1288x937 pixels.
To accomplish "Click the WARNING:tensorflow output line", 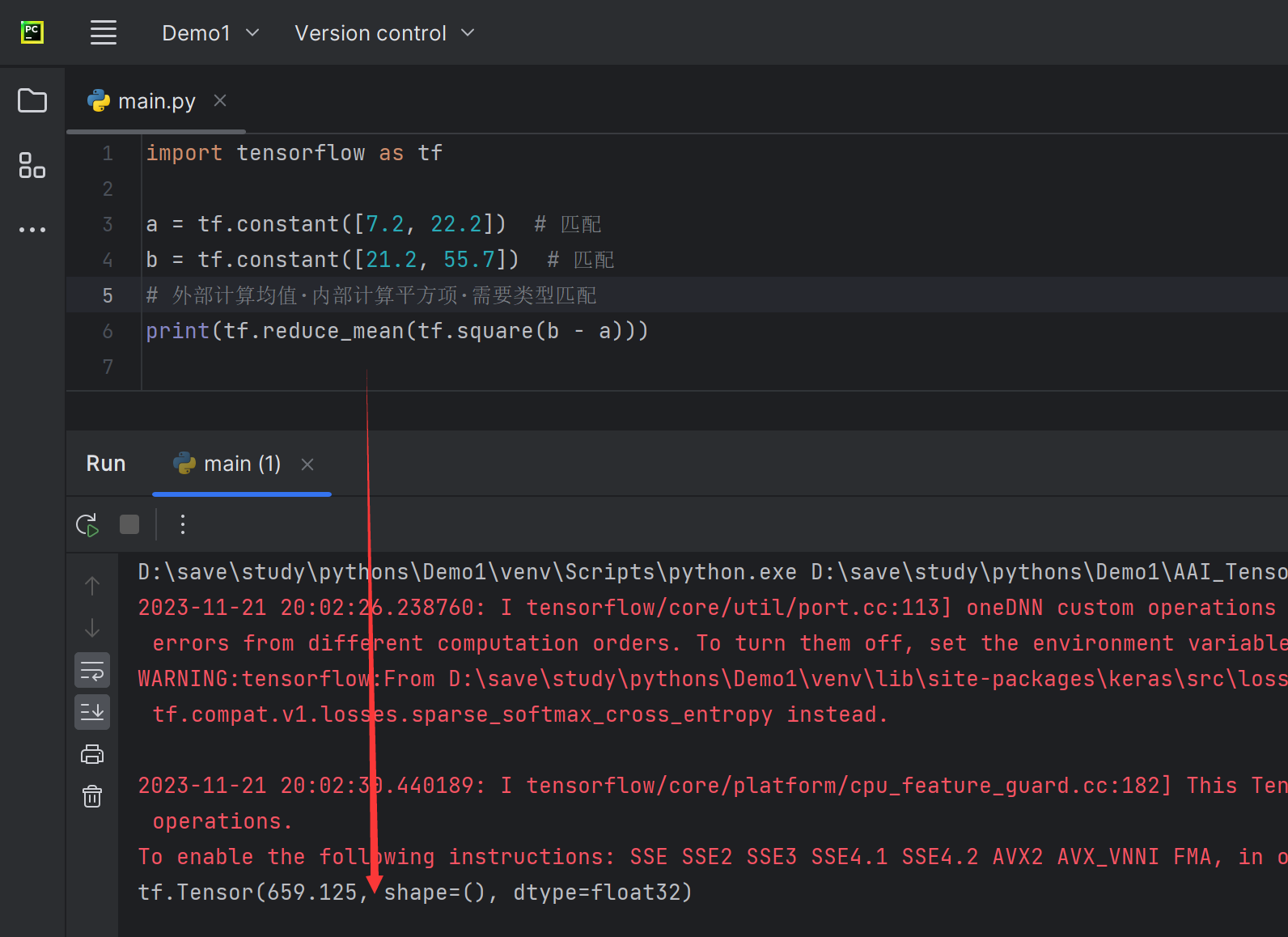I will [712, 679].
